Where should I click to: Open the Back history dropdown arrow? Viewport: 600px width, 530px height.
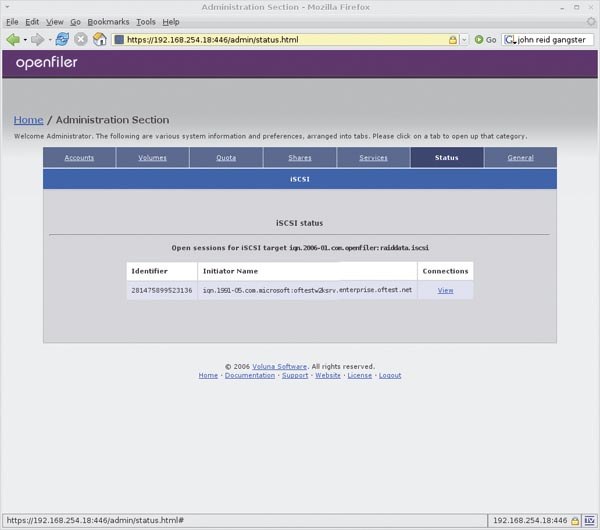pos(25,40)
